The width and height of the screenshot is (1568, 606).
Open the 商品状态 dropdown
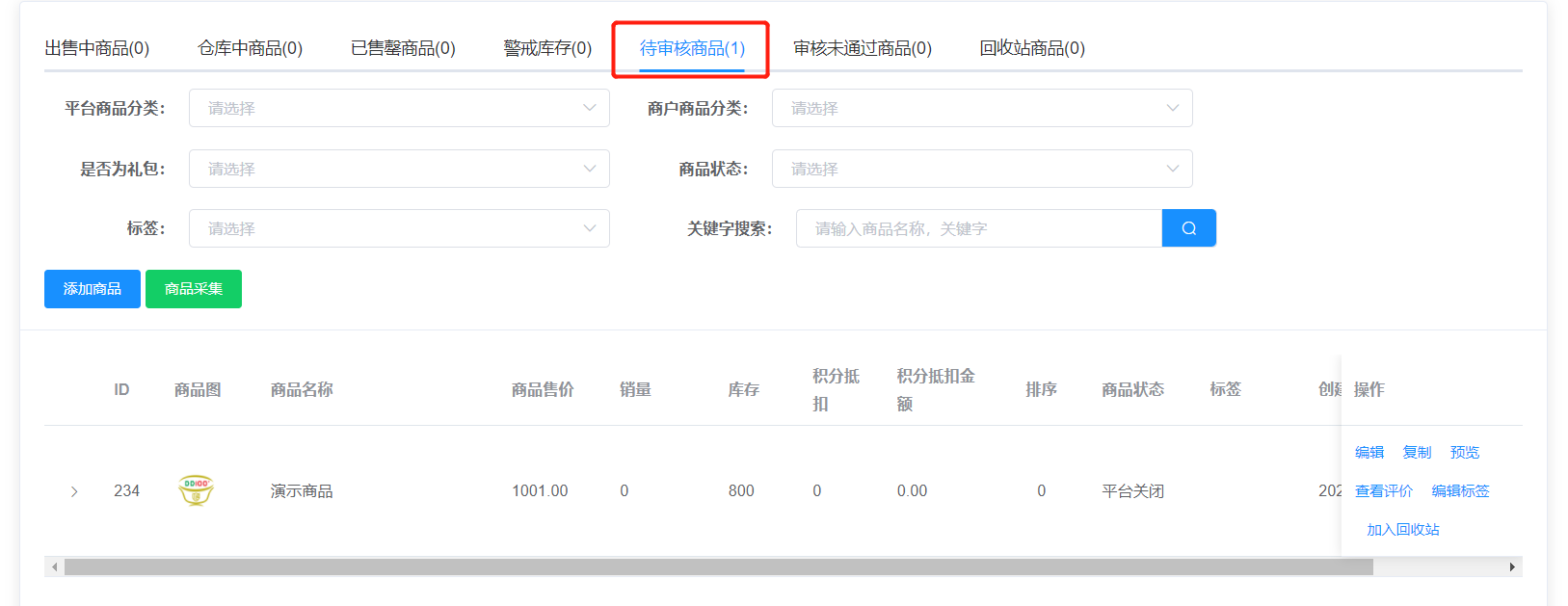(x=981, y=169)
